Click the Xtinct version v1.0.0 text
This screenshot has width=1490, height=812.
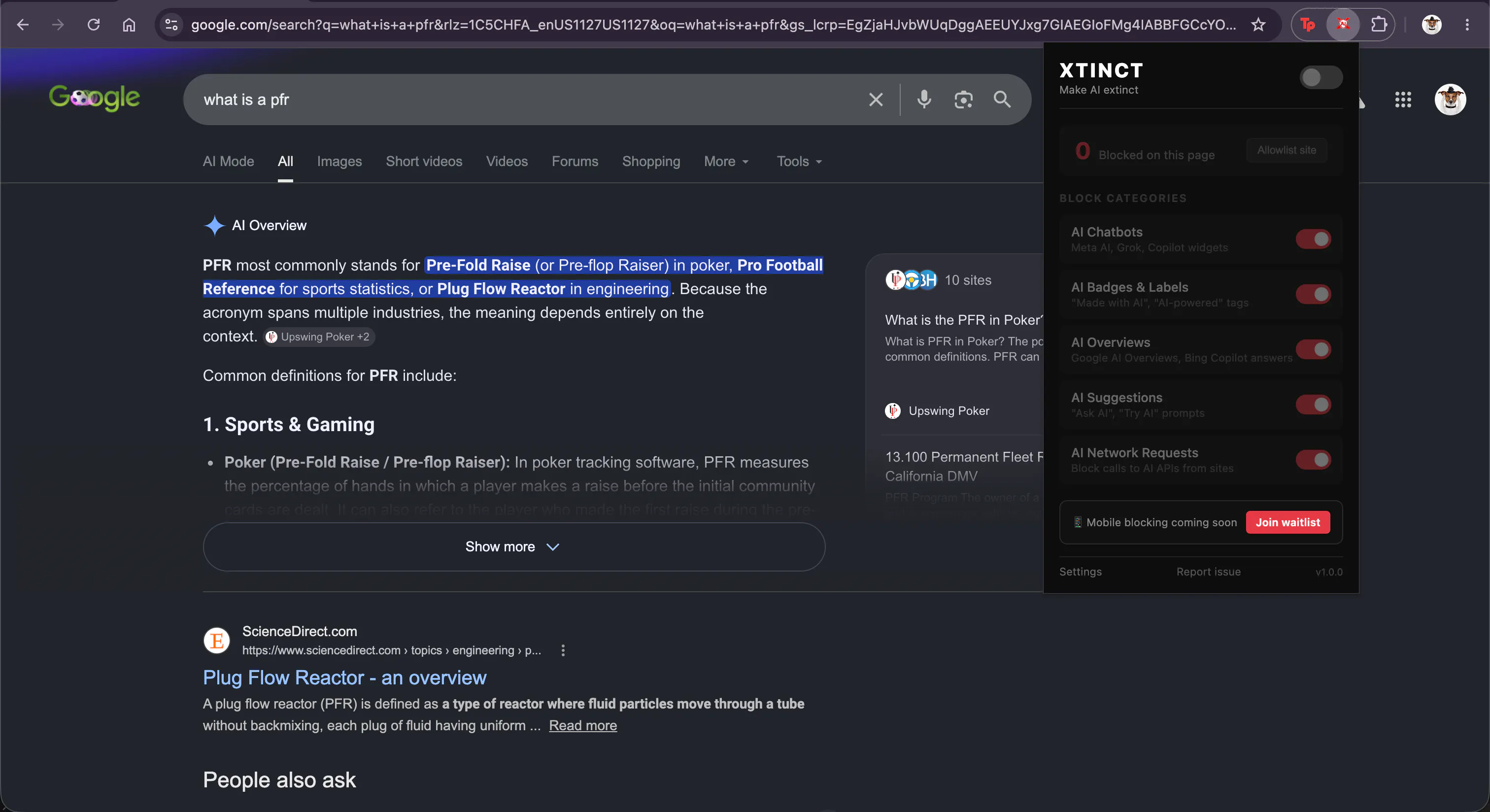coord(1328,572)
